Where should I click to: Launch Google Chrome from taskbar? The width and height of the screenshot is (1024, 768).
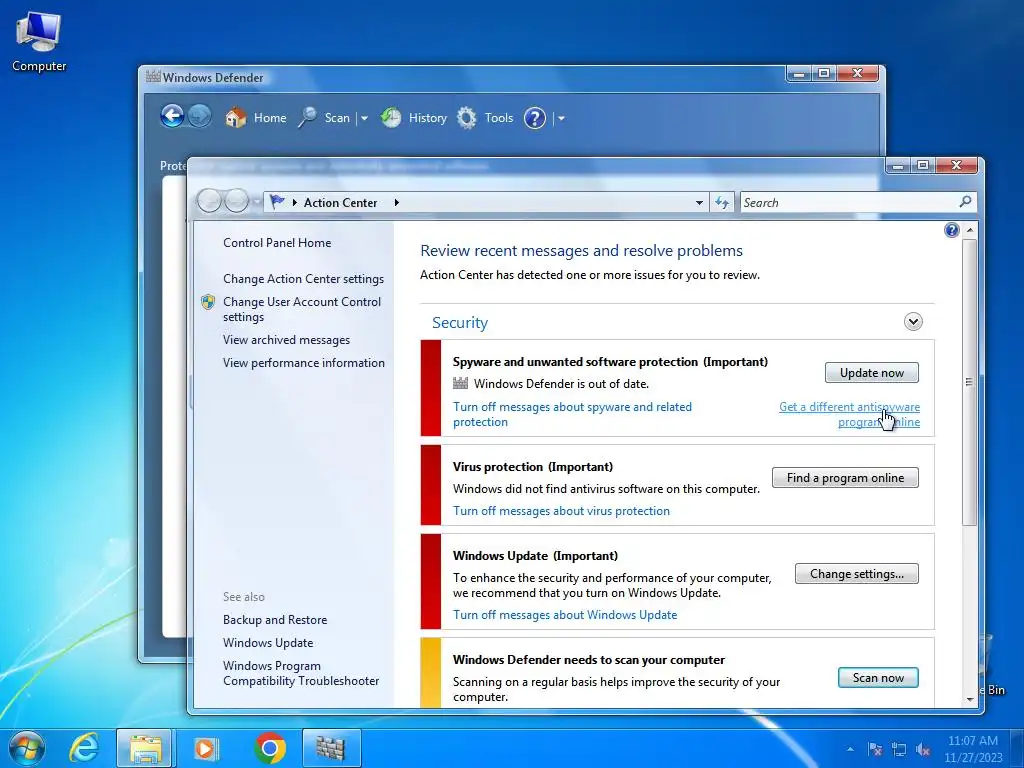(270, 748)
